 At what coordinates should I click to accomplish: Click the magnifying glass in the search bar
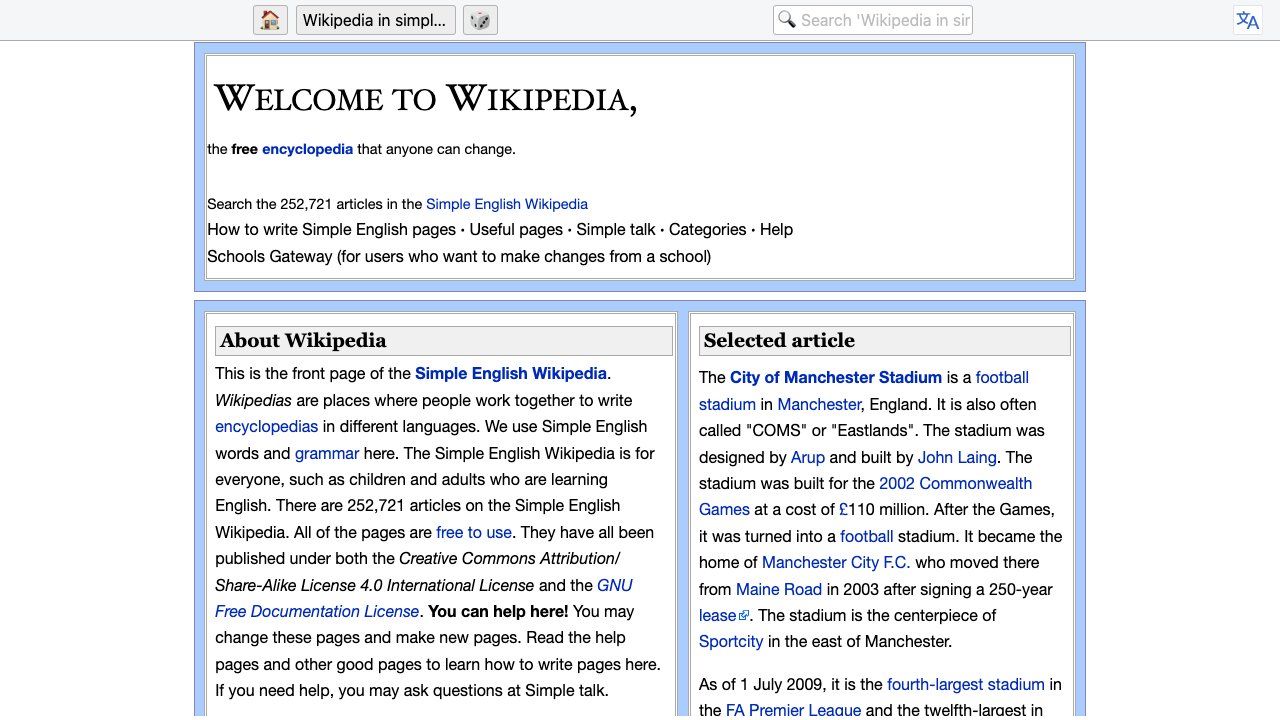786,19
